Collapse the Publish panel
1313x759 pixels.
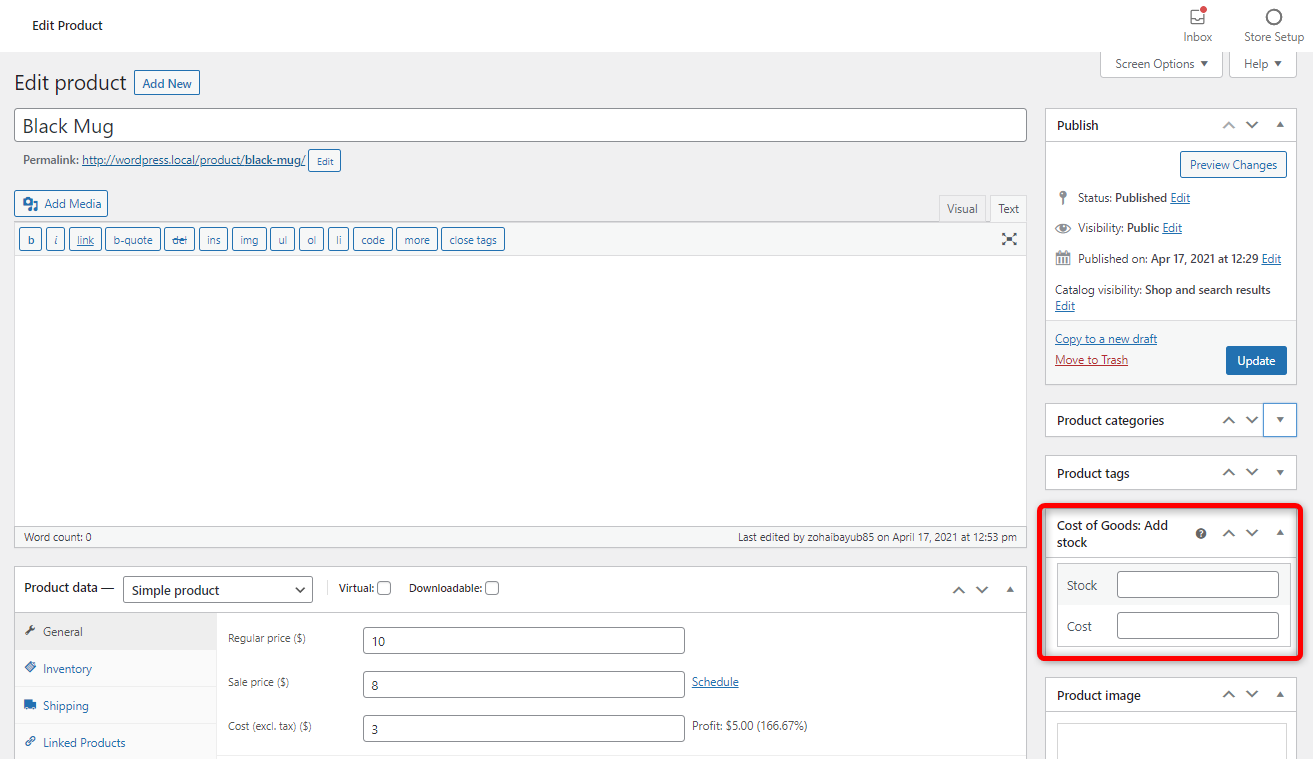[x=1280, y=125]
